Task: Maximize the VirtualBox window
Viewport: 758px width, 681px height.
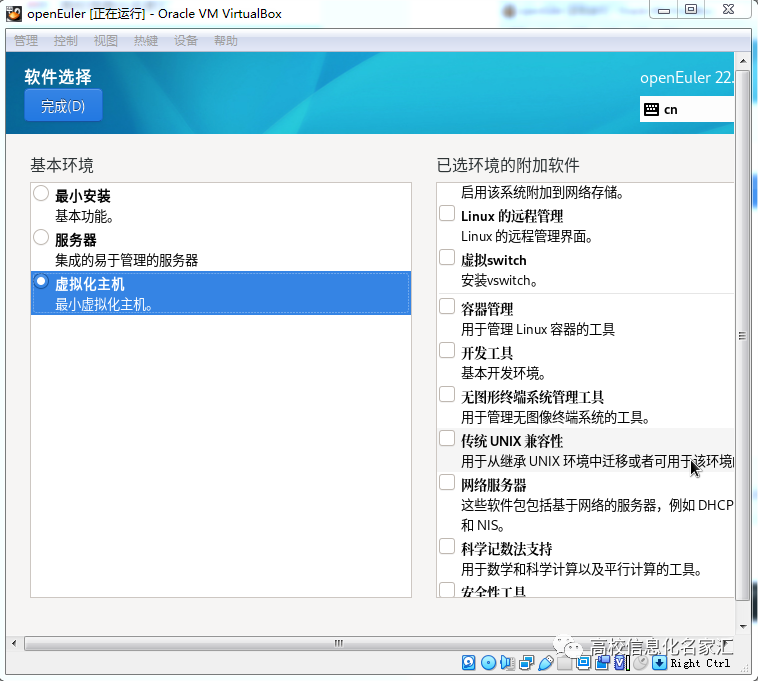Action: (x=691, y=10)
